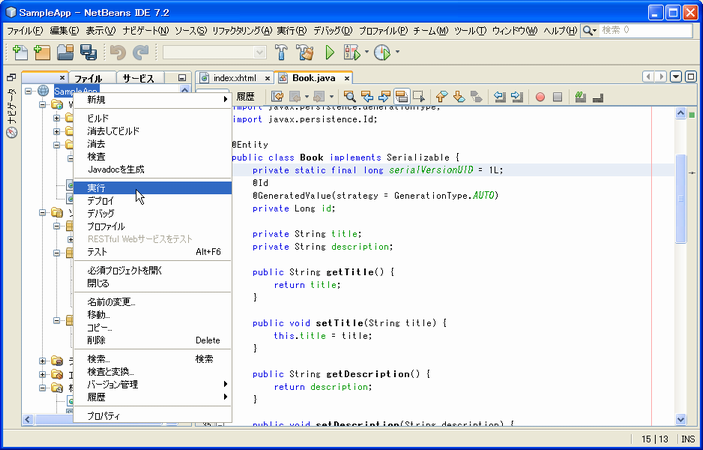Select デバッグ in the context menu

[152, 213]
